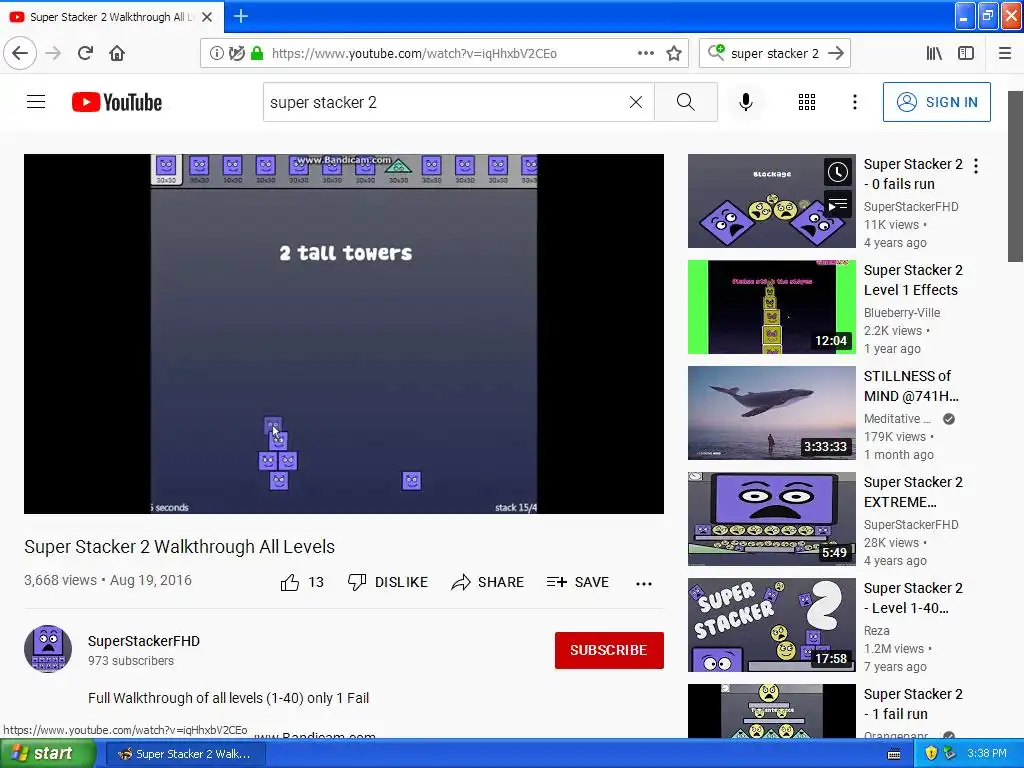The image size is (1024, 768).
Task: Run YouTube search with magnifier button
Action: (x=686, y=102)
